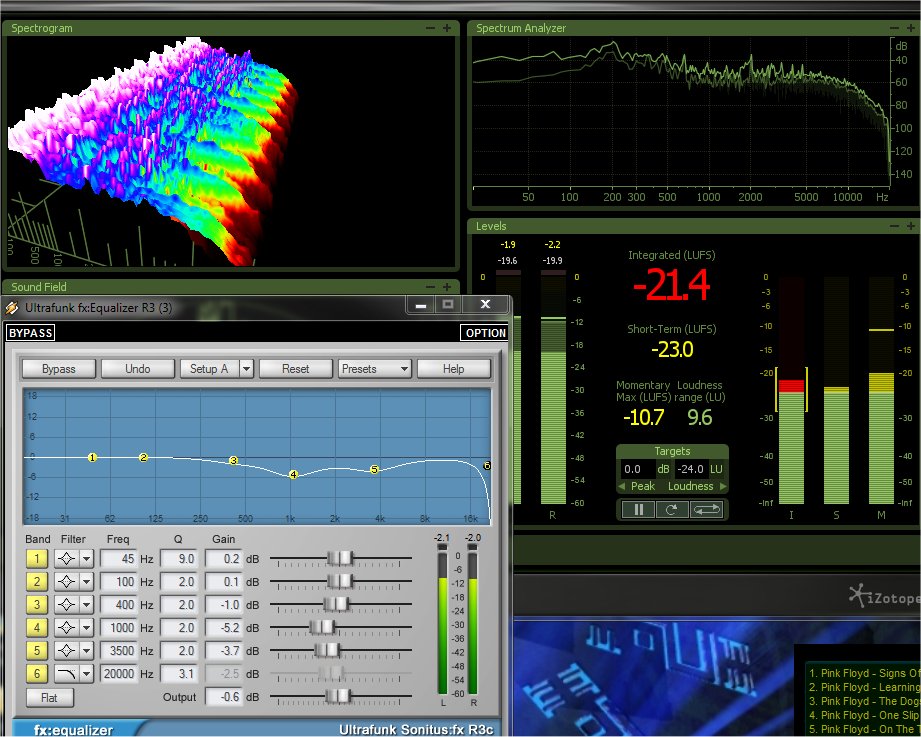Open the Presets dropdown

tap(374, 369)
